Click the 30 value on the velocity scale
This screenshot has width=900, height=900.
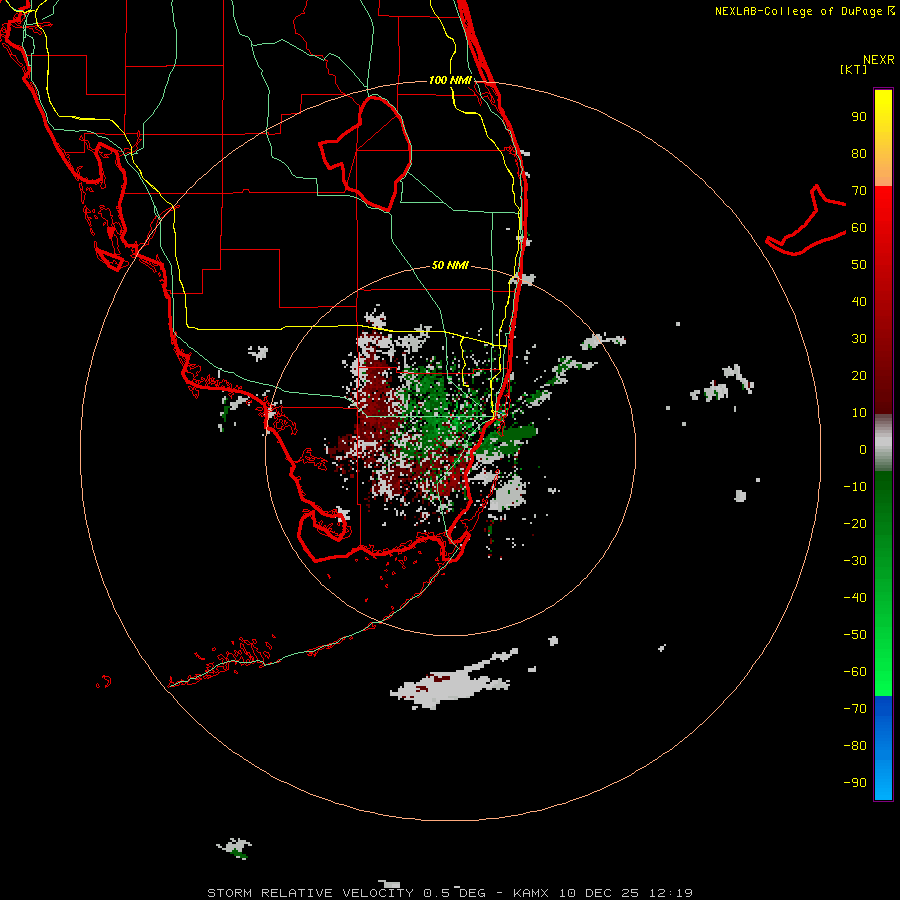coord(859,339)
